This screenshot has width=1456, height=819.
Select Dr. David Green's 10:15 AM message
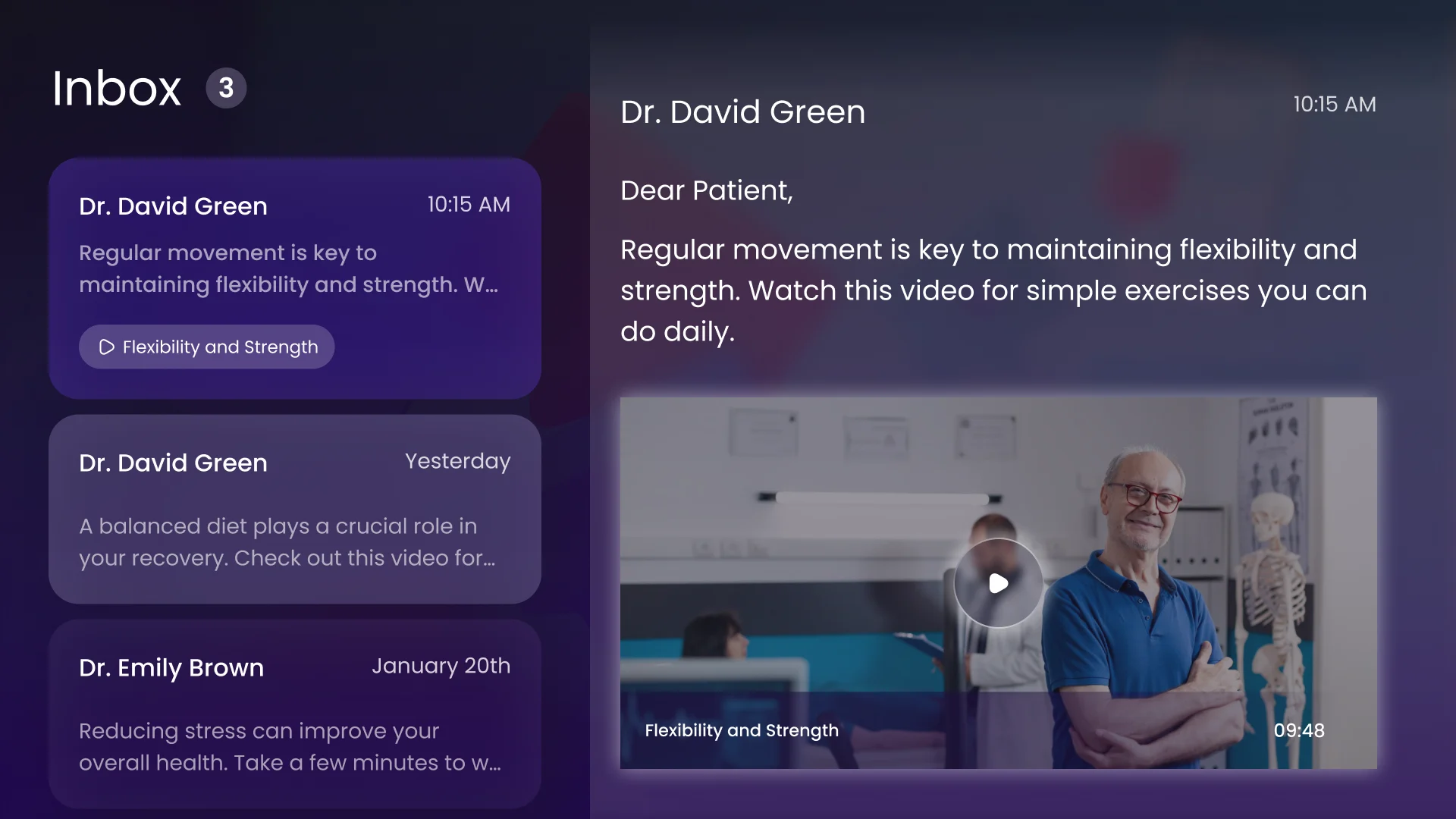(295, 278)
